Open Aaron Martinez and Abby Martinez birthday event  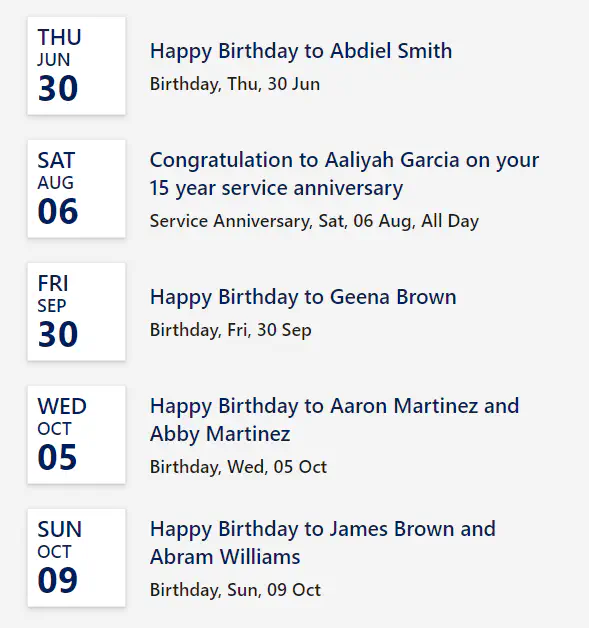coord(334,420)
